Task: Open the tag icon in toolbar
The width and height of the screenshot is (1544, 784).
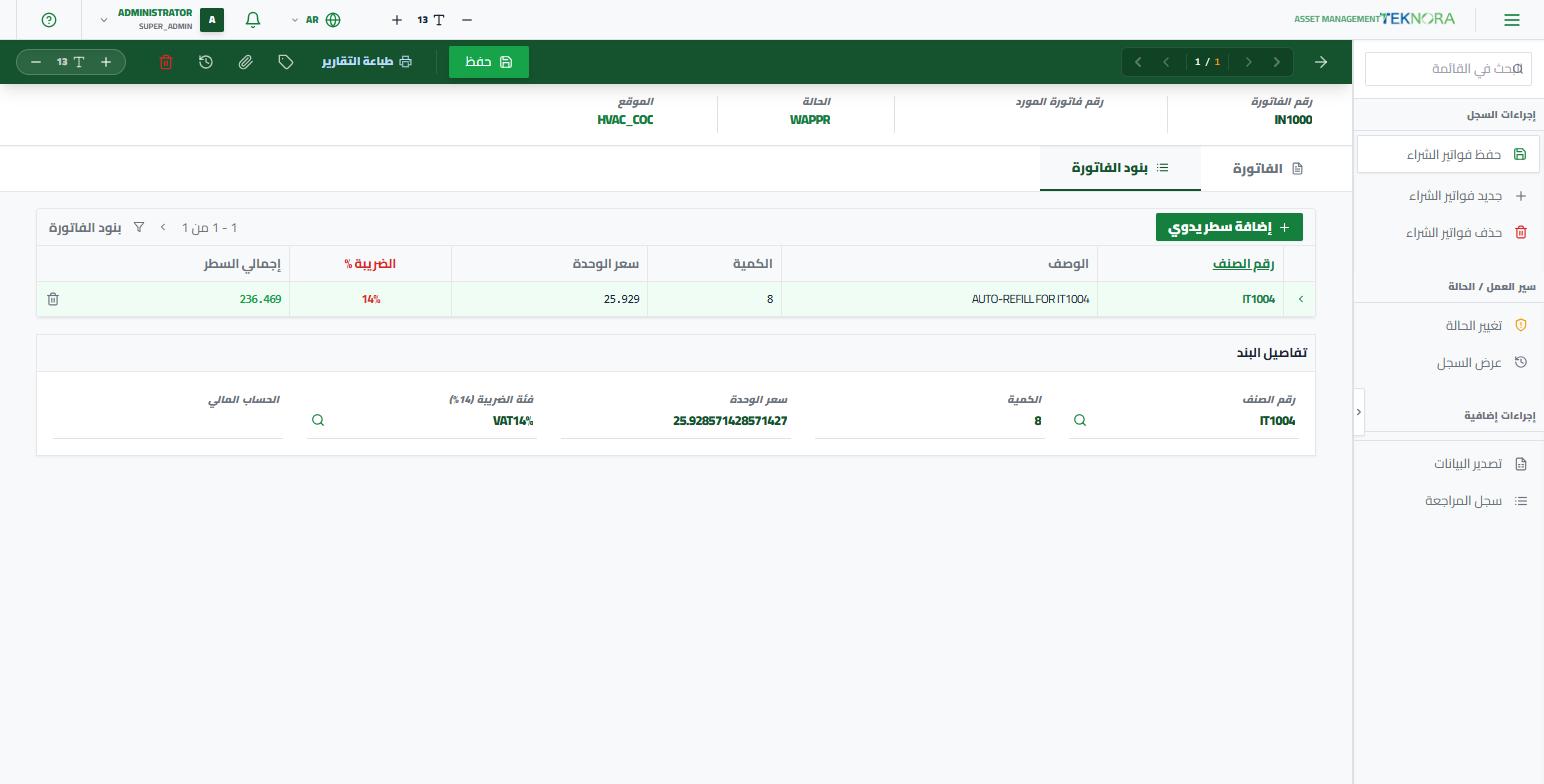Action: pos(286,62)
